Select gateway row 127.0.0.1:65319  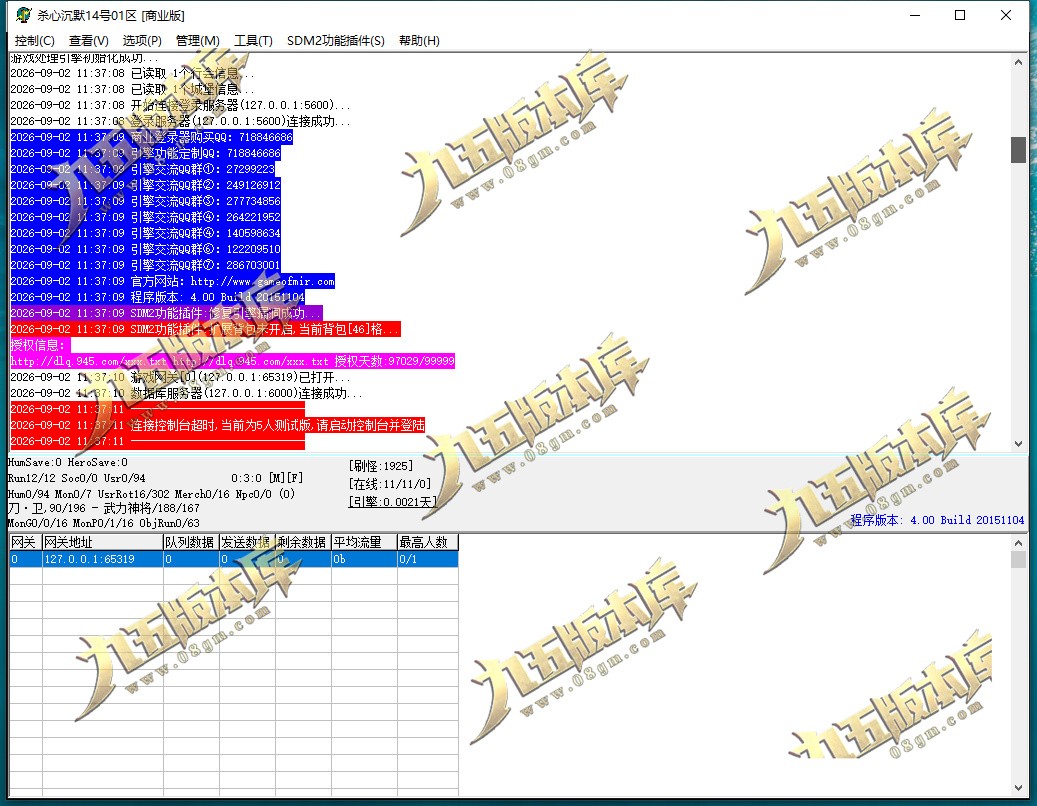coord(233,559)
